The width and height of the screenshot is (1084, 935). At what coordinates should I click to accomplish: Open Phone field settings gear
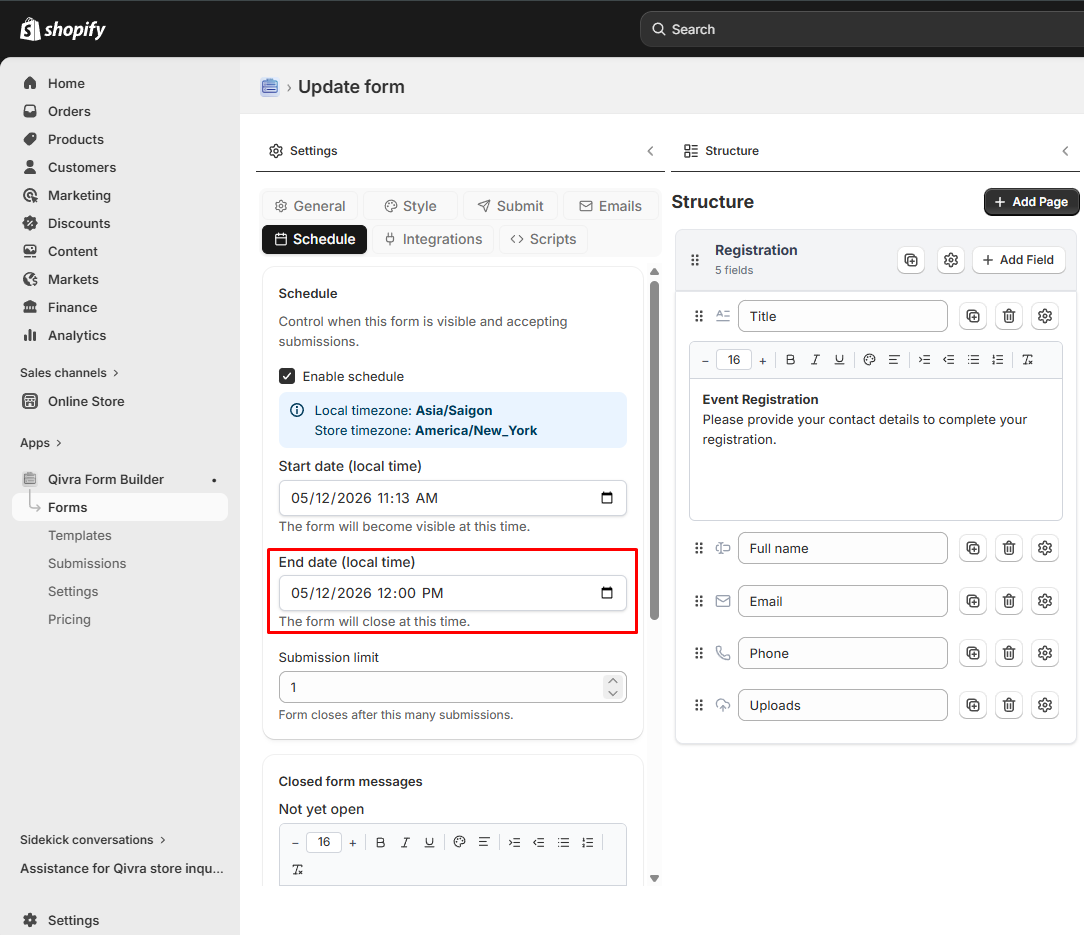(x=1045, y=653)
